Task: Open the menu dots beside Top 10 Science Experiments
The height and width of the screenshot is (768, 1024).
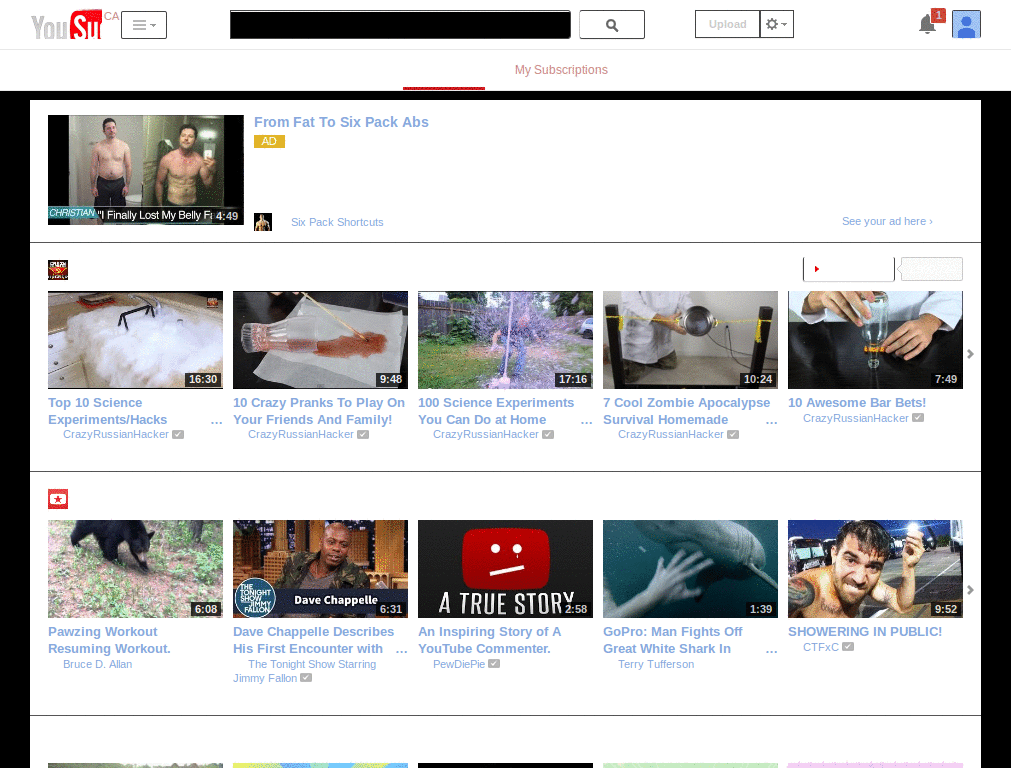Action: click(x=217, y=423)
